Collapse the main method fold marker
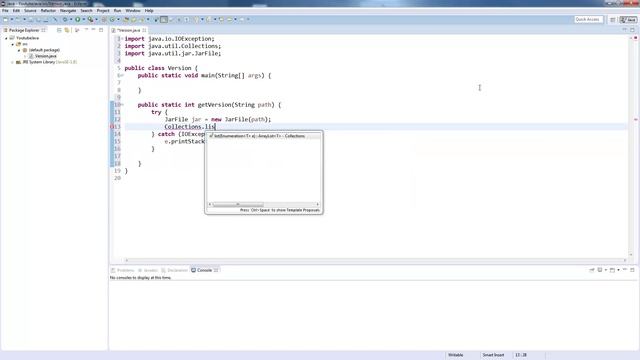640x360 pixels. pyautogui.click(x=122, y=76)
